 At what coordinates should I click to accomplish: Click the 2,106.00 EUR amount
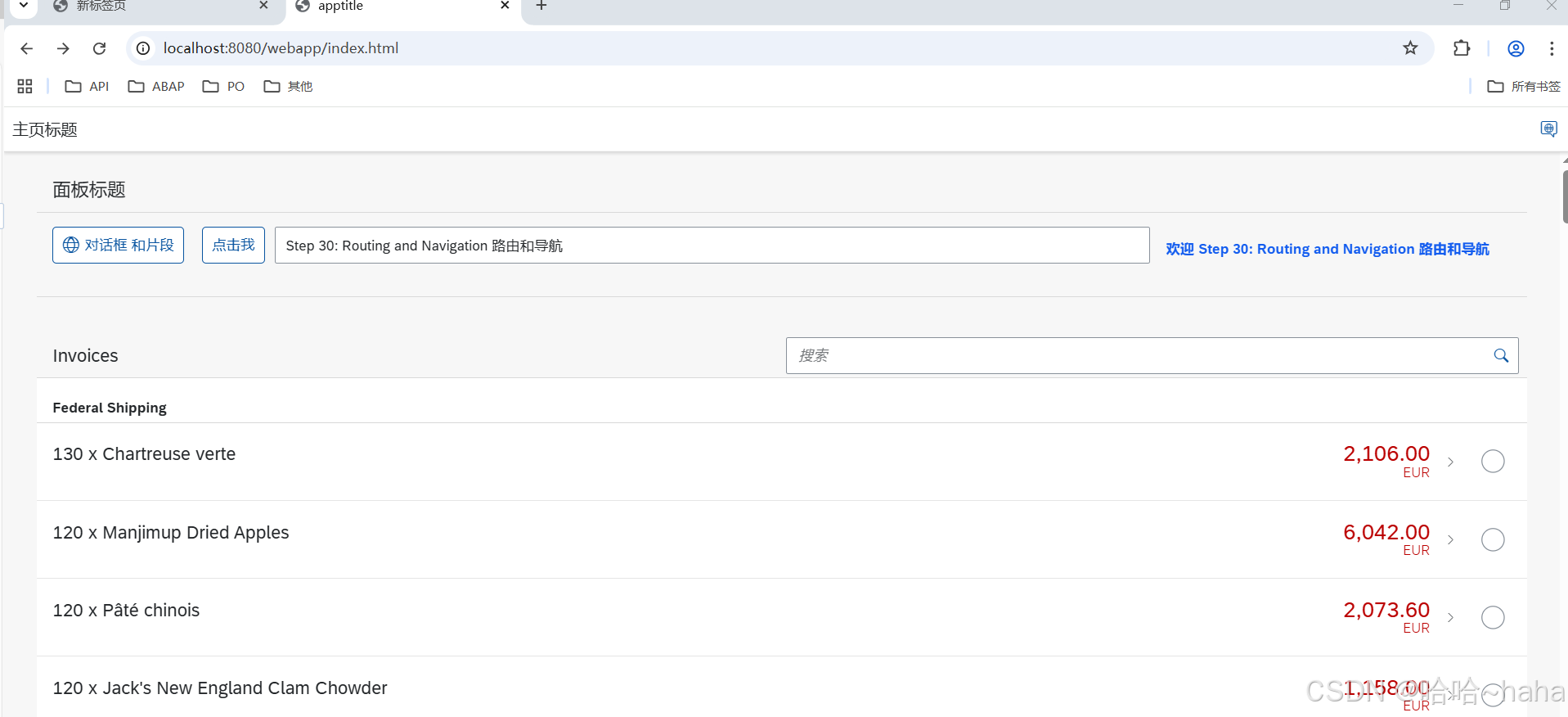[x=1386, y=462]
